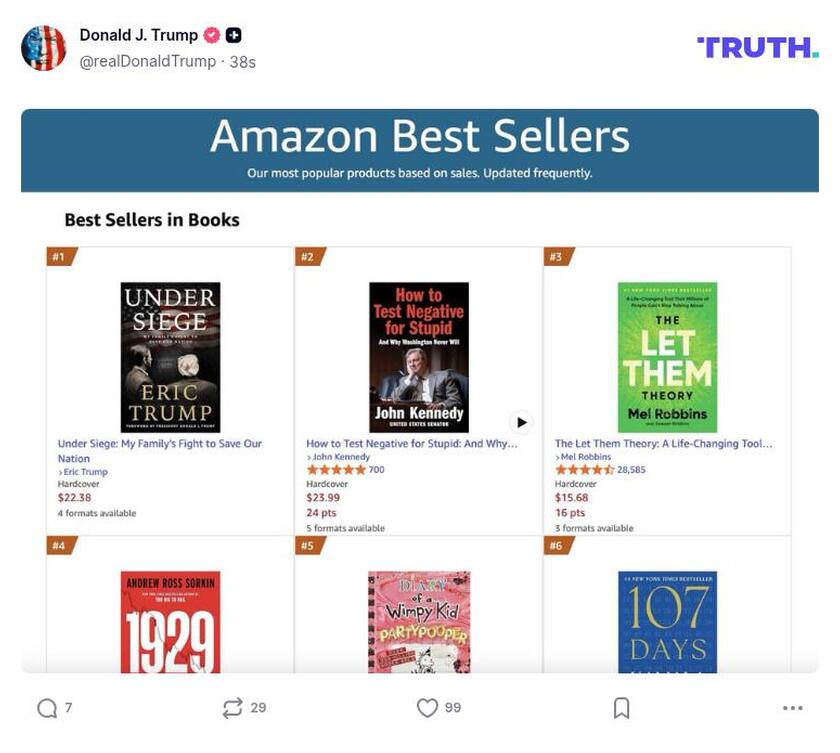Click the Under Siege book cover
The image size is (840, 753).
click(170, 357)
